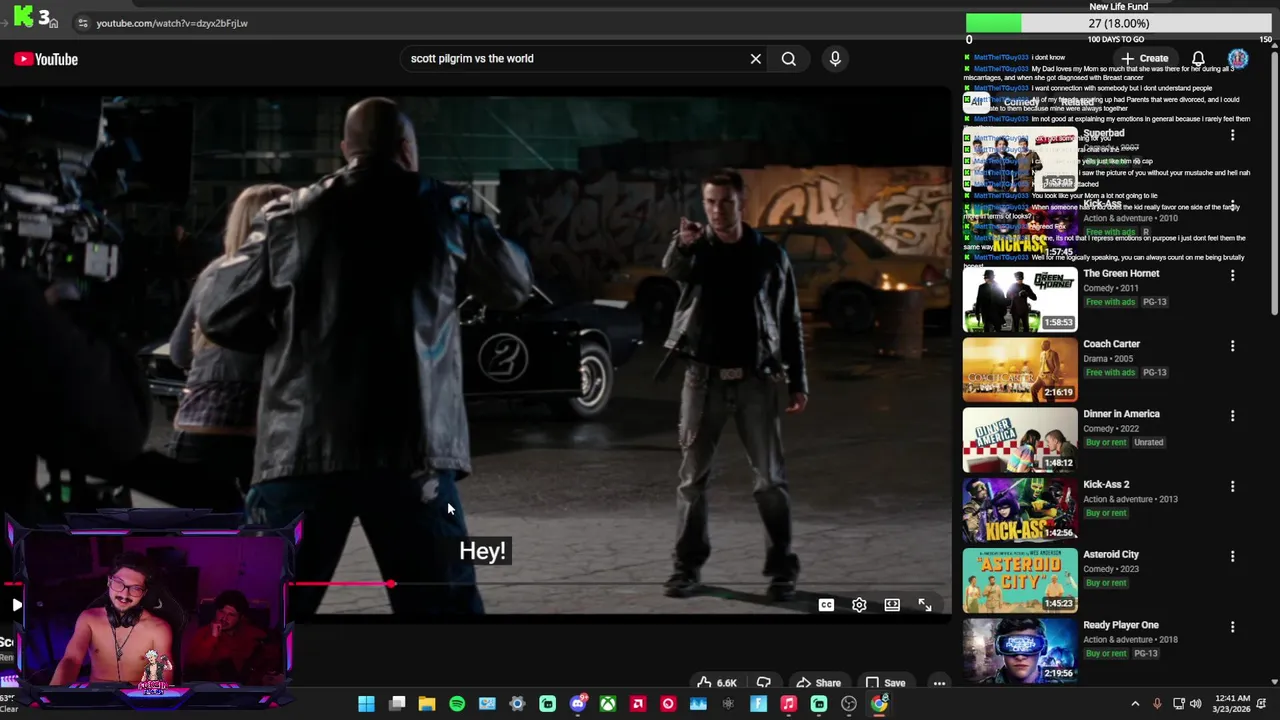The width and height of the screenshot is (1280, 720).
Task: Open the Apple Music taskbar icon
Action: [788, 704]
